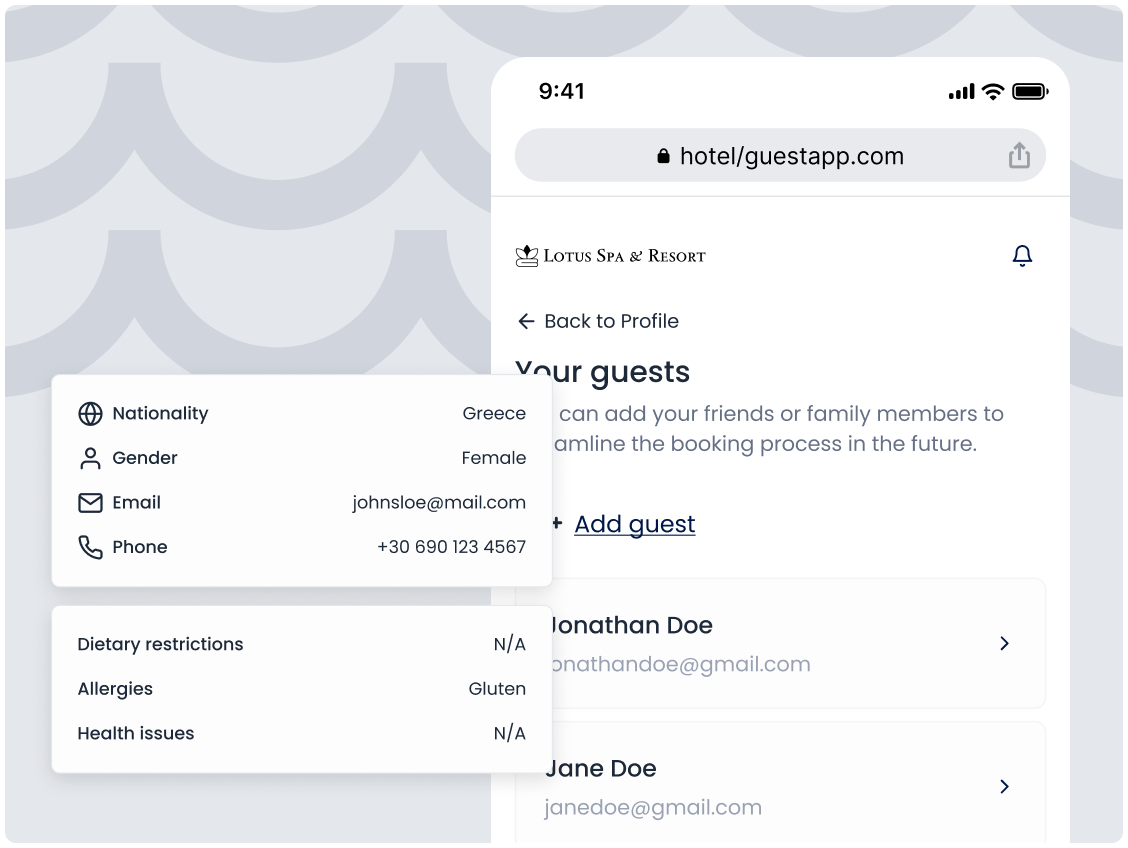Click the Health issues label
The width and height of the screenshot is (1128, 848).
(136, 734)
